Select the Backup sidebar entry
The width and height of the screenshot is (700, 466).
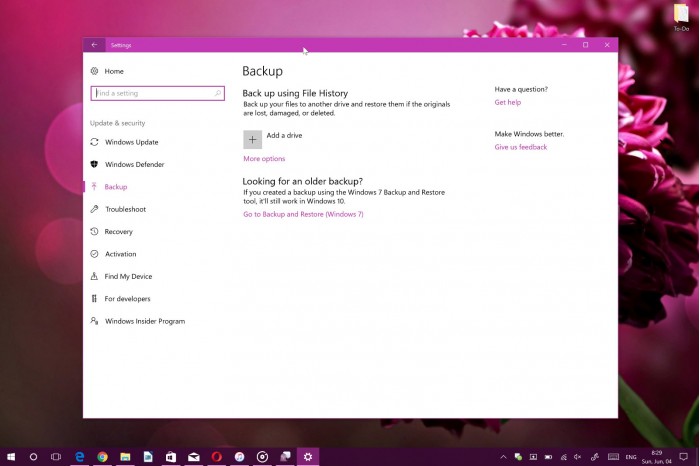click(x=116, y=187)
